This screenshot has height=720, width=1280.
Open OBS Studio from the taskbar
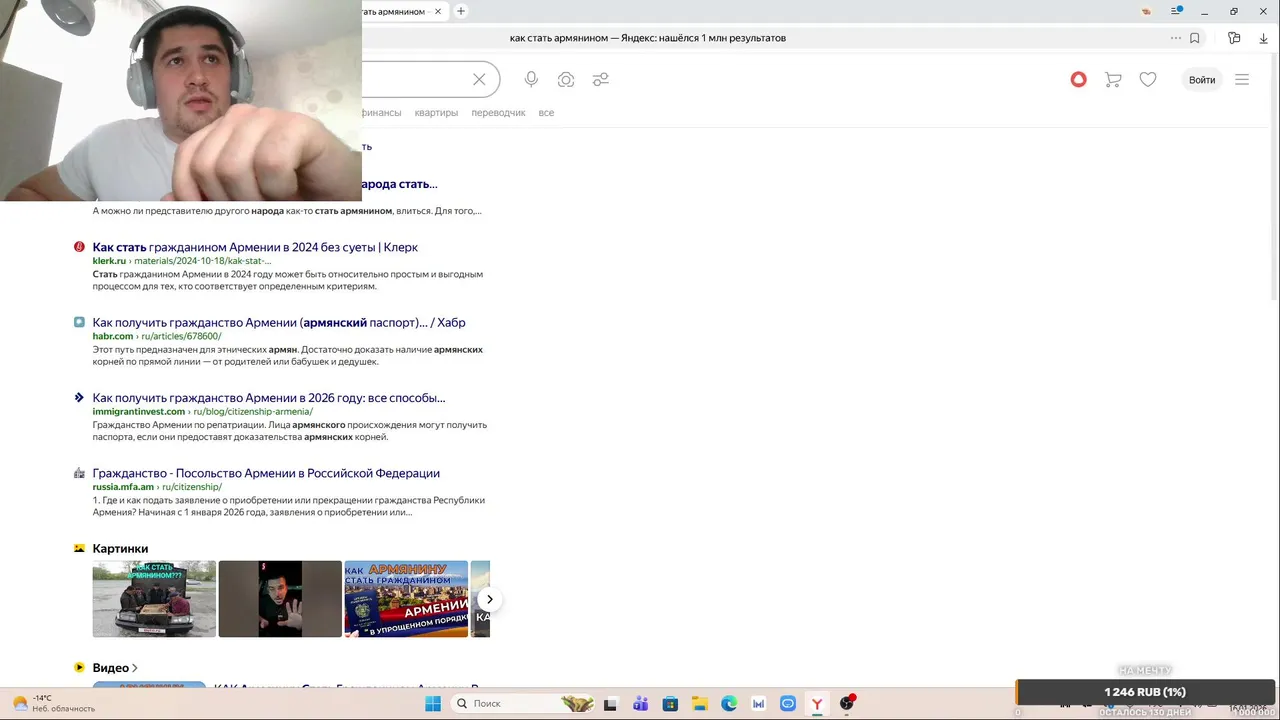click(847, 704)
